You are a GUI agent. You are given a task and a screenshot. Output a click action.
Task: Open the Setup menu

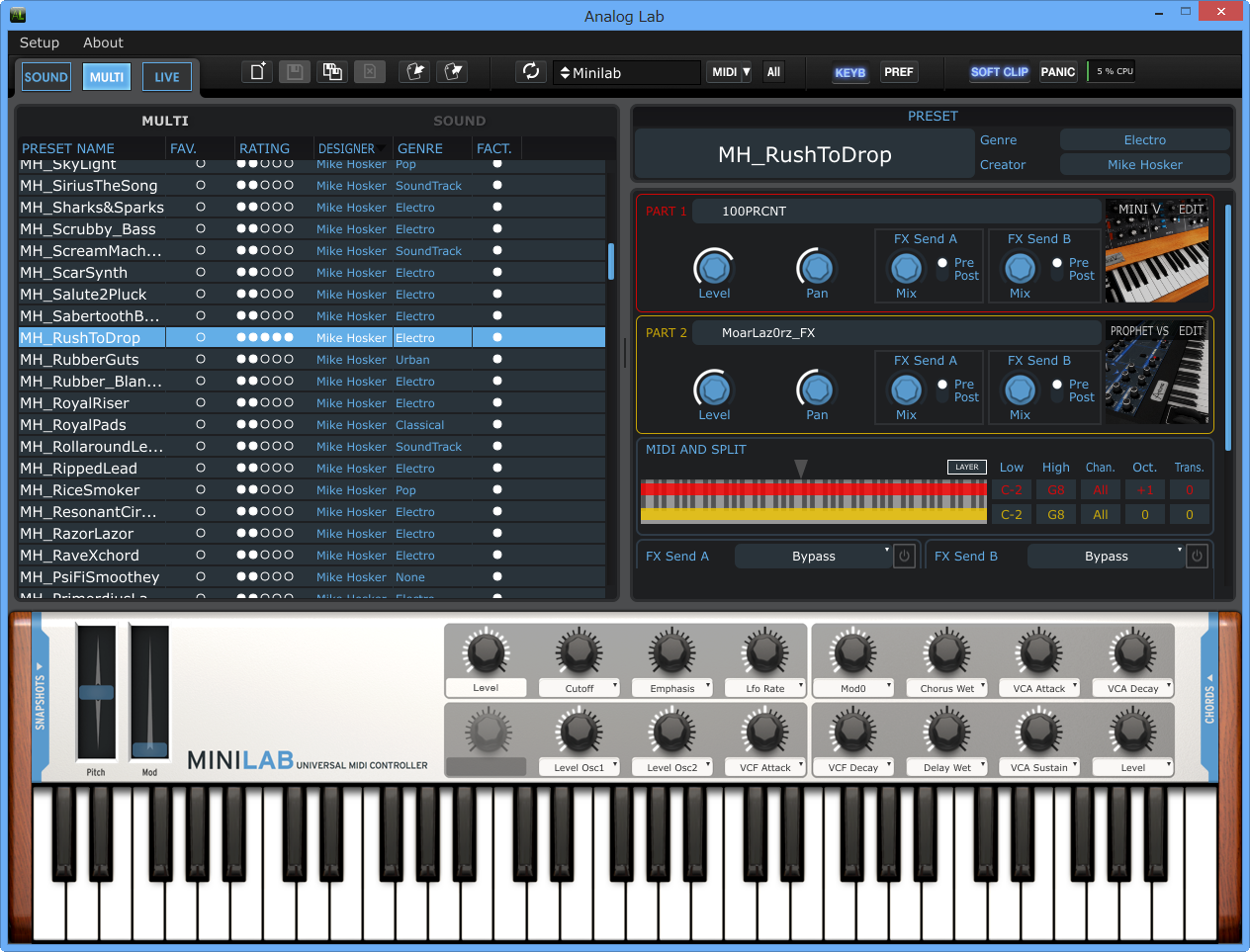click(40, 43)
